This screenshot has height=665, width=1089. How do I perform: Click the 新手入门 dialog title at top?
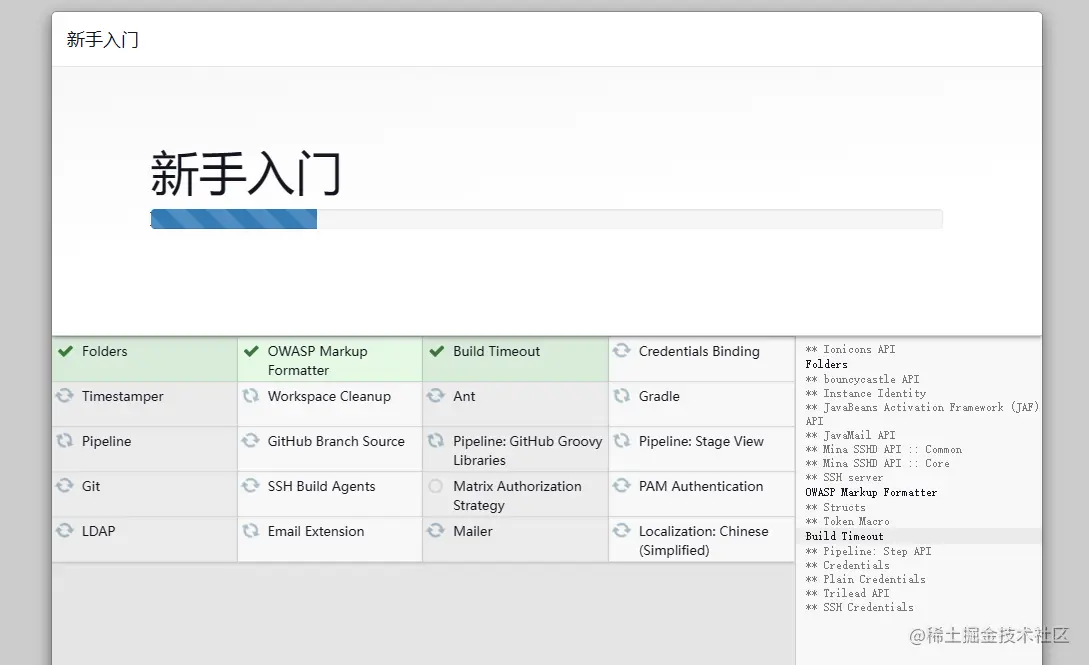click(x=103, y=40)
